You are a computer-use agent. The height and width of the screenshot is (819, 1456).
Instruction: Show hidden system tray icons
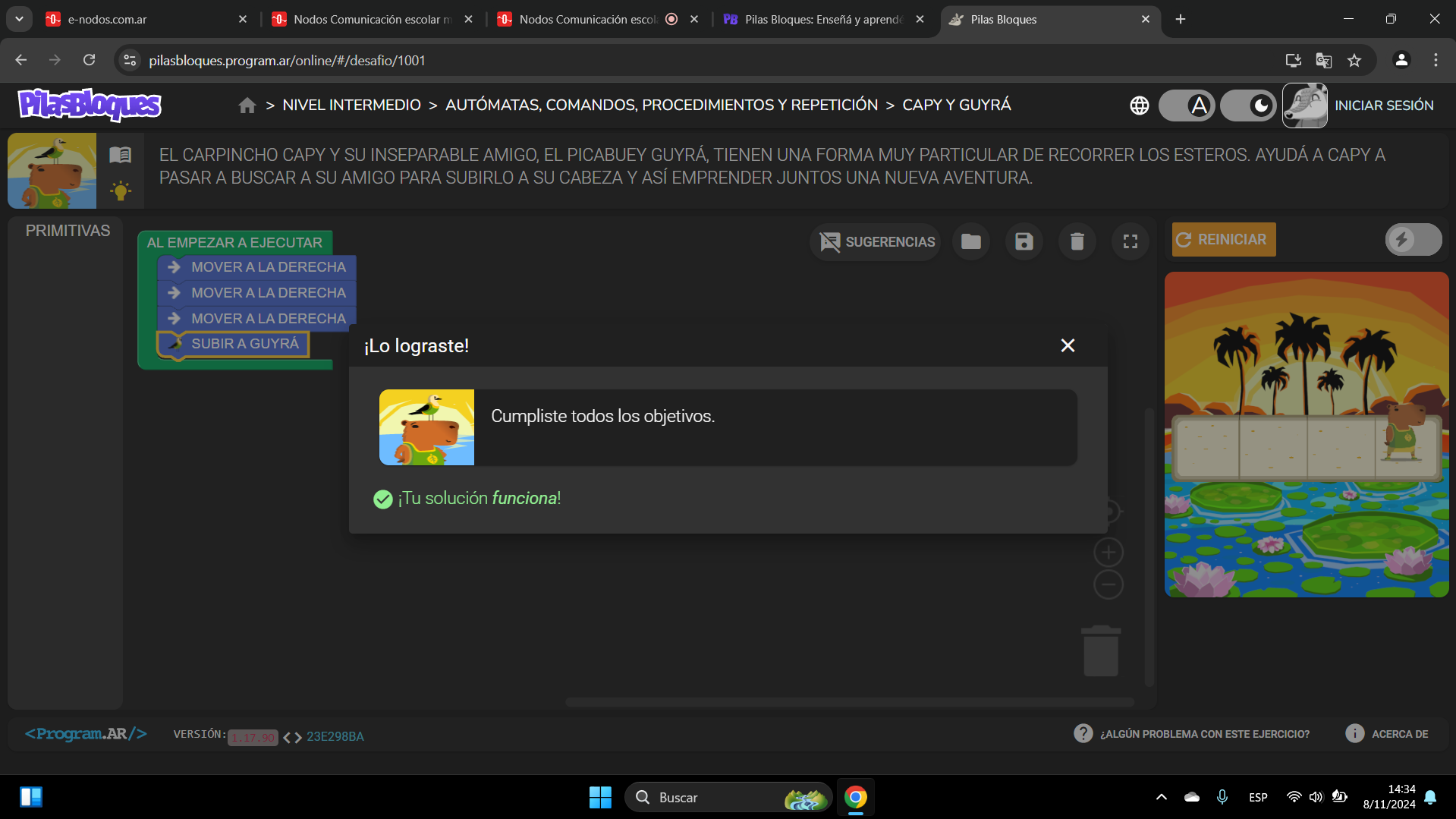(x=1161, y=797)
